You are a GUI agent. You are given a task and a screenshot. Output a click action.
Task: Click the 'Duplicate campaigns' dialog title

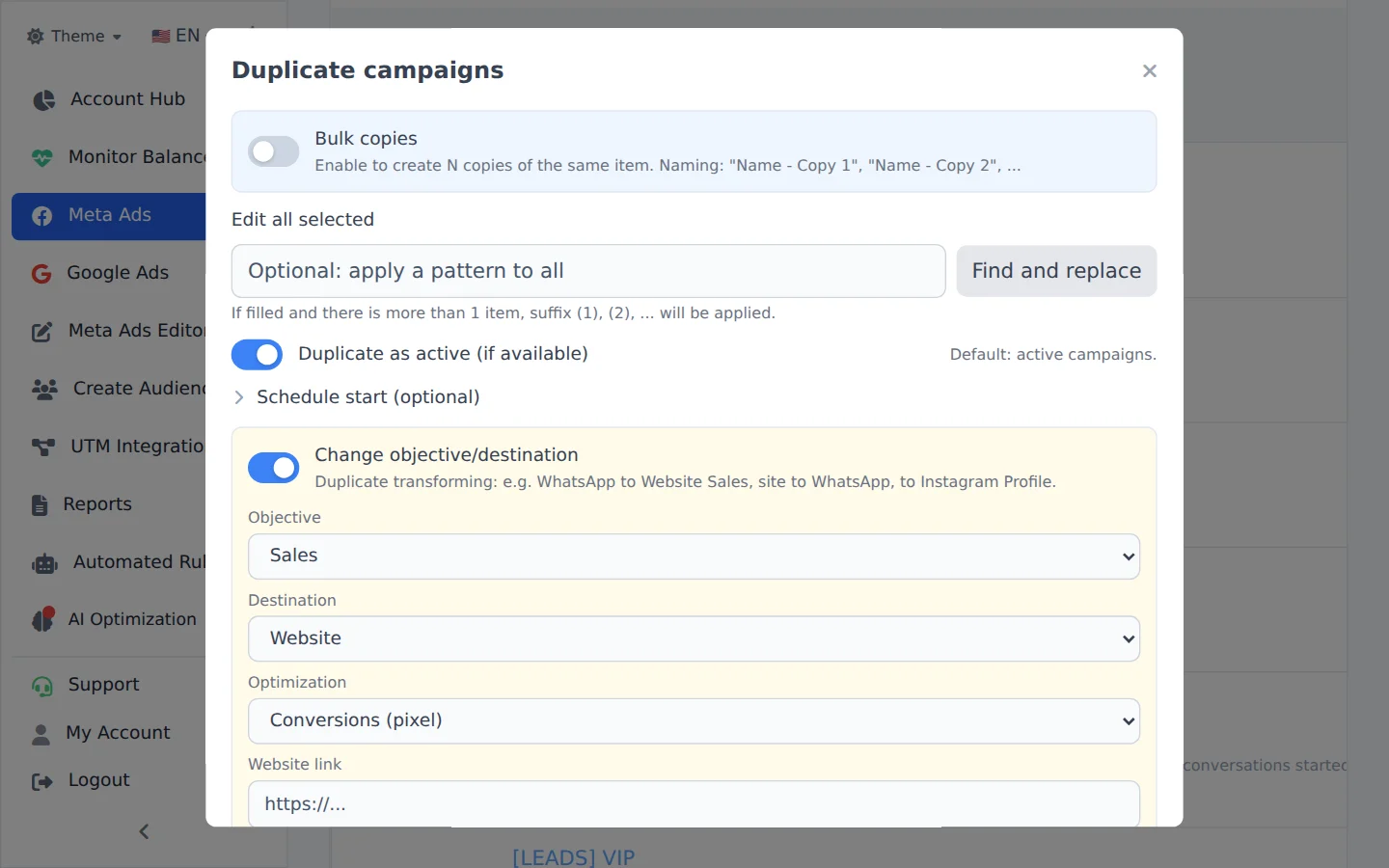point(368,70)
